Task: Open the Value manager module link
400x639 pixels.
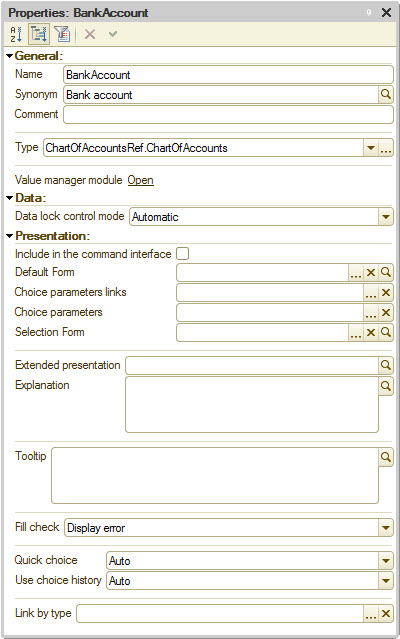Action: tap(141, 180)
